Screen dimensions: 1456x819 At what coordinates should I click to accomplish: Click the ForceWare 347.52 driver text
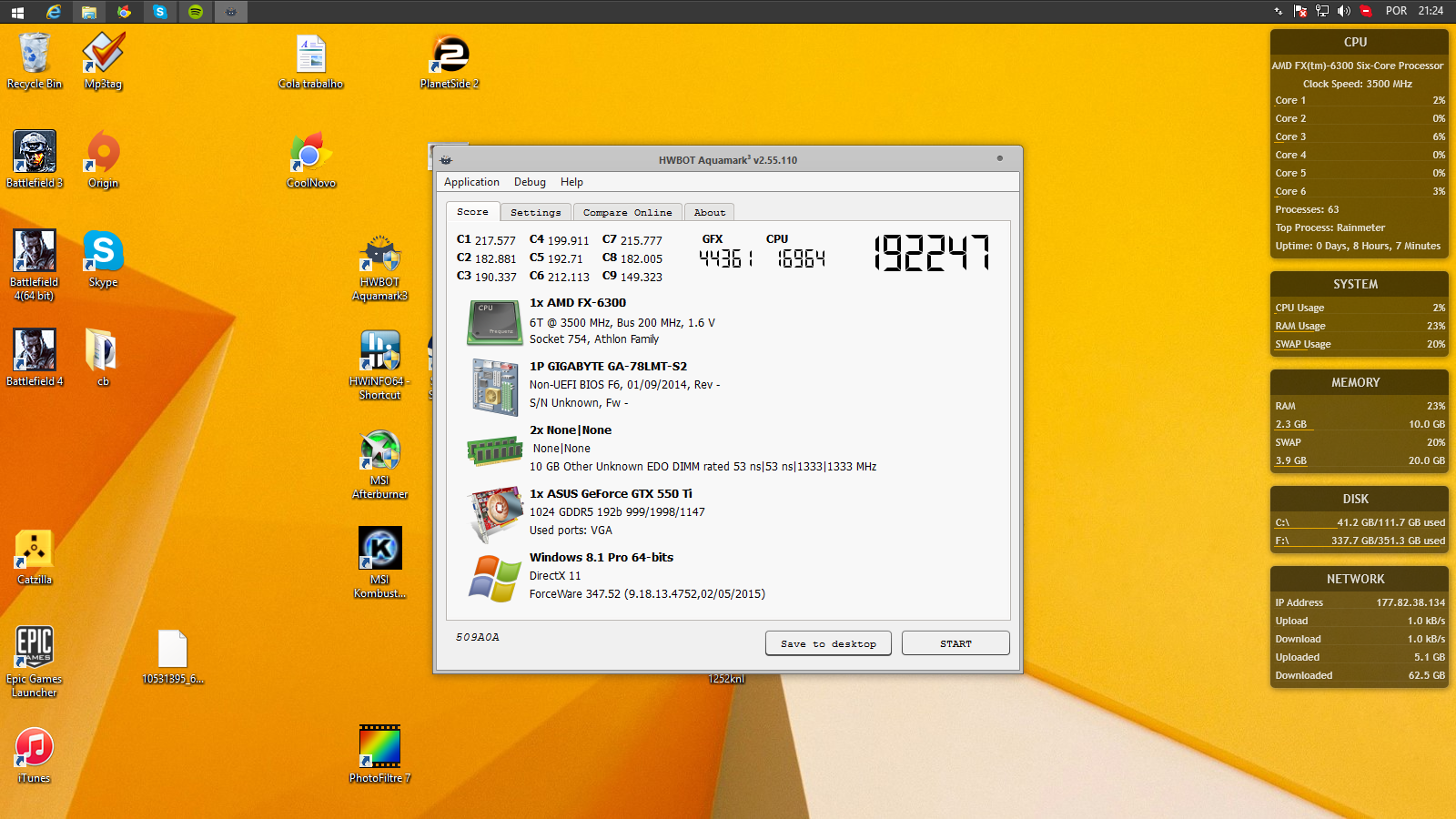647,594
